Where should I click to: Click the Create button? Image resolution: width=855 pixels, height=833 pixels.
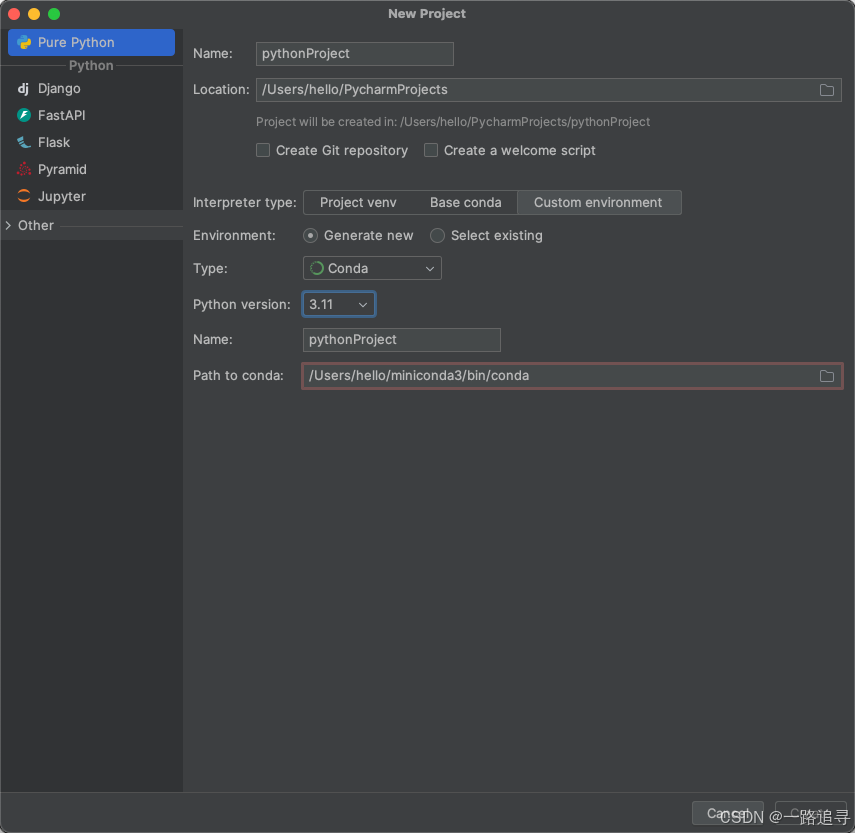(x=811, y=813)
